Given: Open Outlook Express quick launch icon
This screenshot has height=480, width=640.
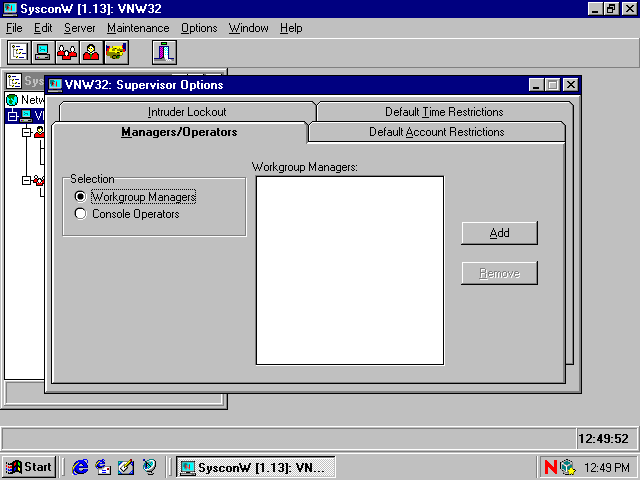Looking at the screenshot, I should [103, 467].
